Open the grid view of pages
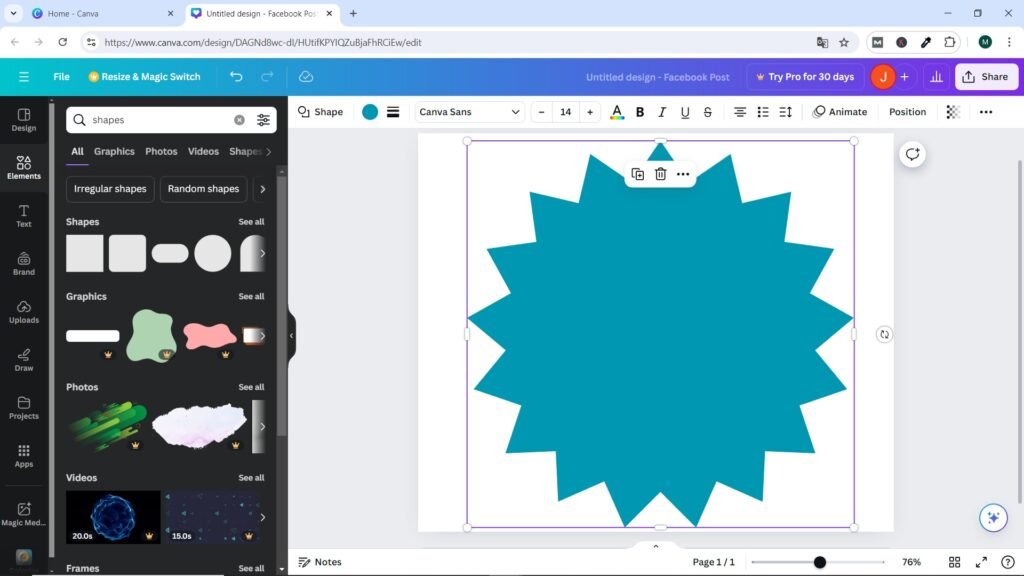This screenshot has height=576, width=1024. (954, 562)
